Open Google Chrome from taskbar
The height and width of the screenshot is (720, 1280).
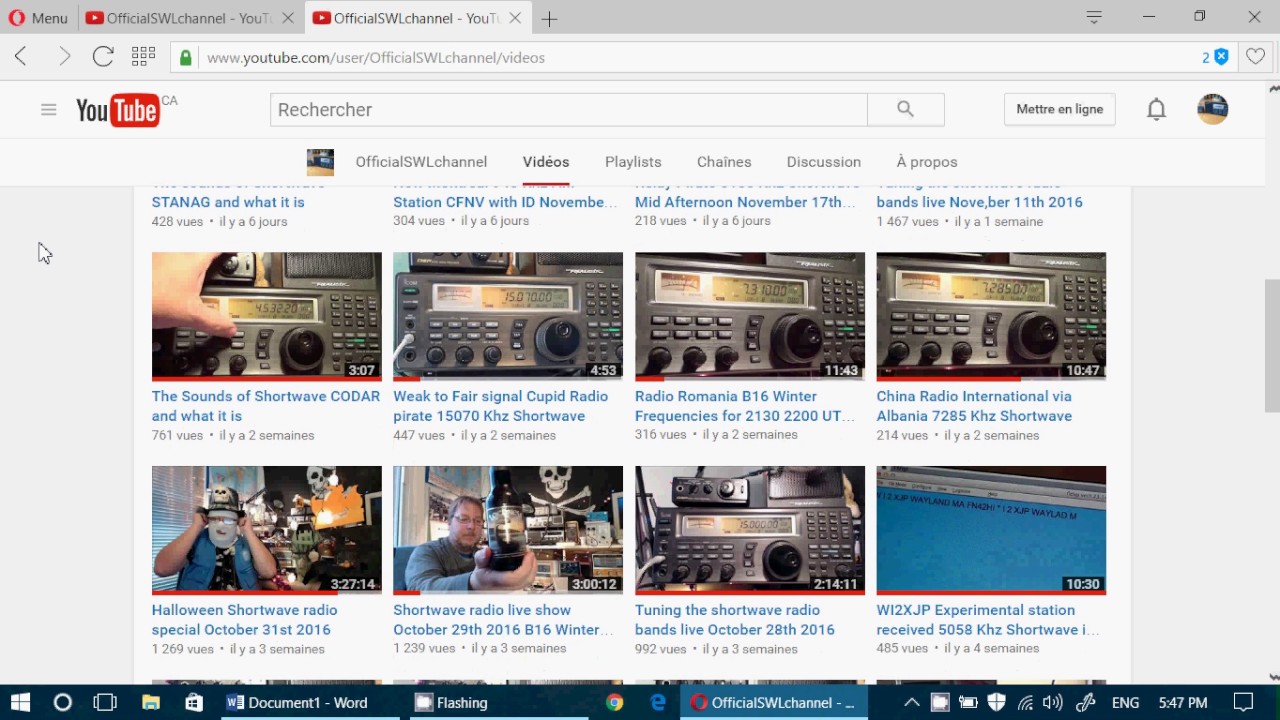(x=614, y=702)
